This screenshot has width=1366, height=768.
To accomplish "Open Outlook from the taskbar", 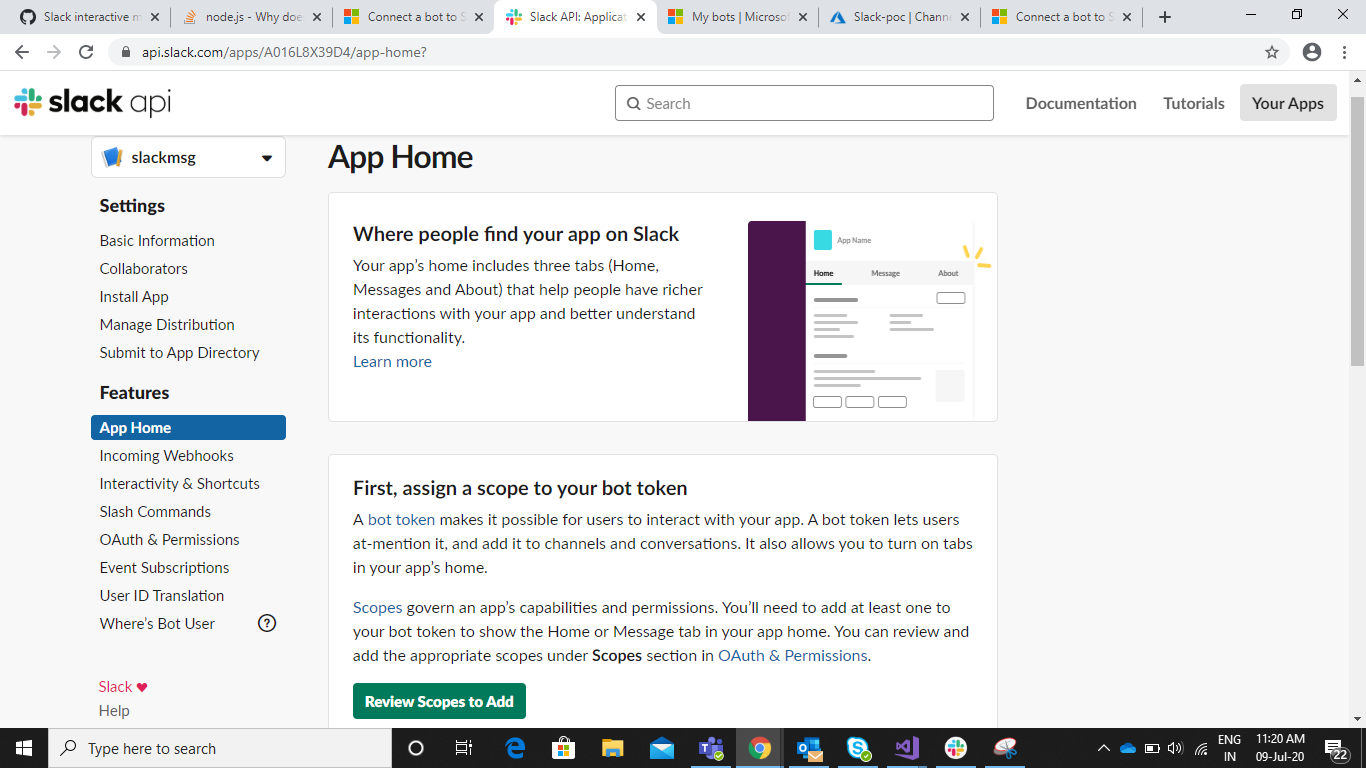I will [809, 748].
